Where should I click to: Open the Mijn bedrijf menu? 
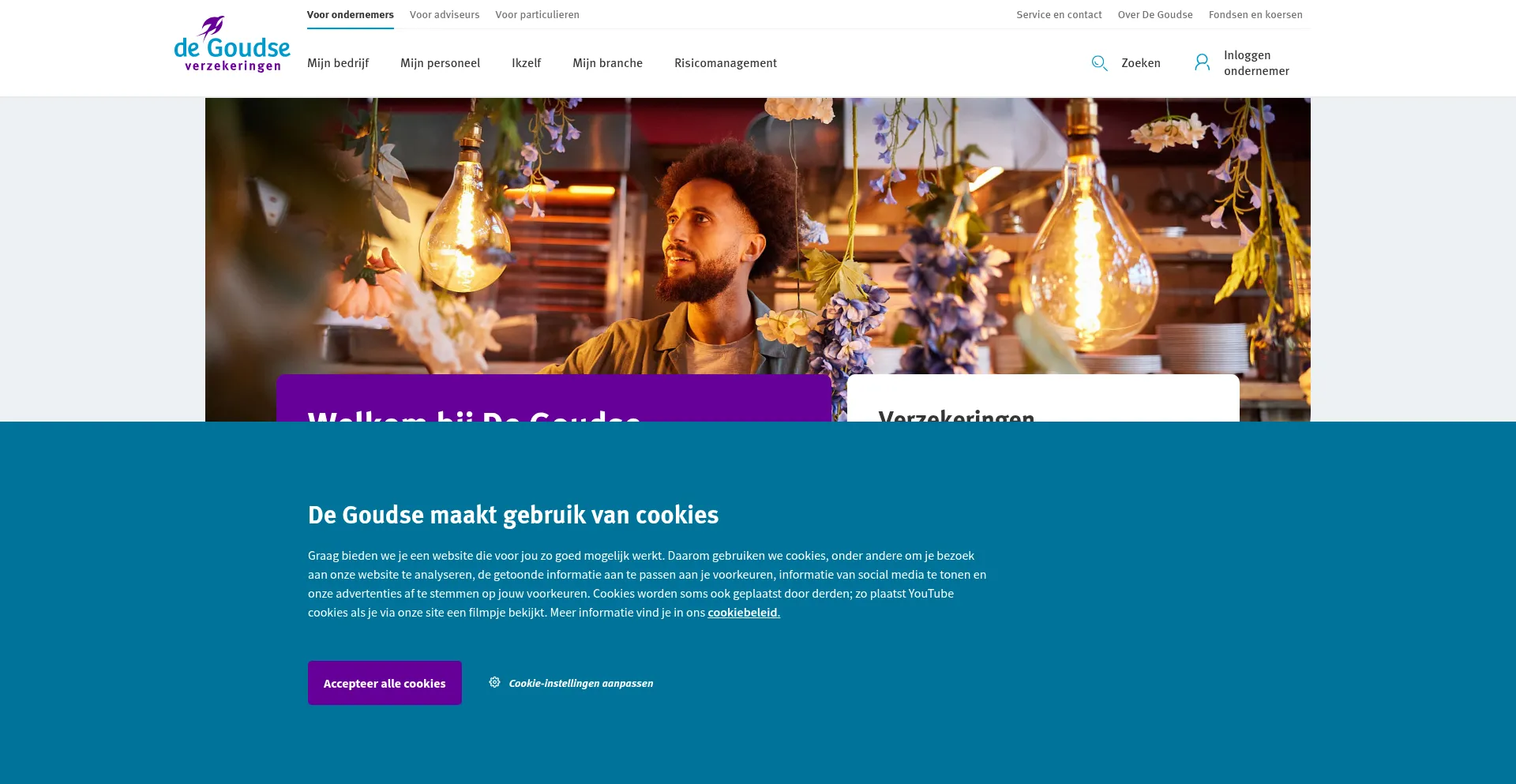click(x=338, y=63)
